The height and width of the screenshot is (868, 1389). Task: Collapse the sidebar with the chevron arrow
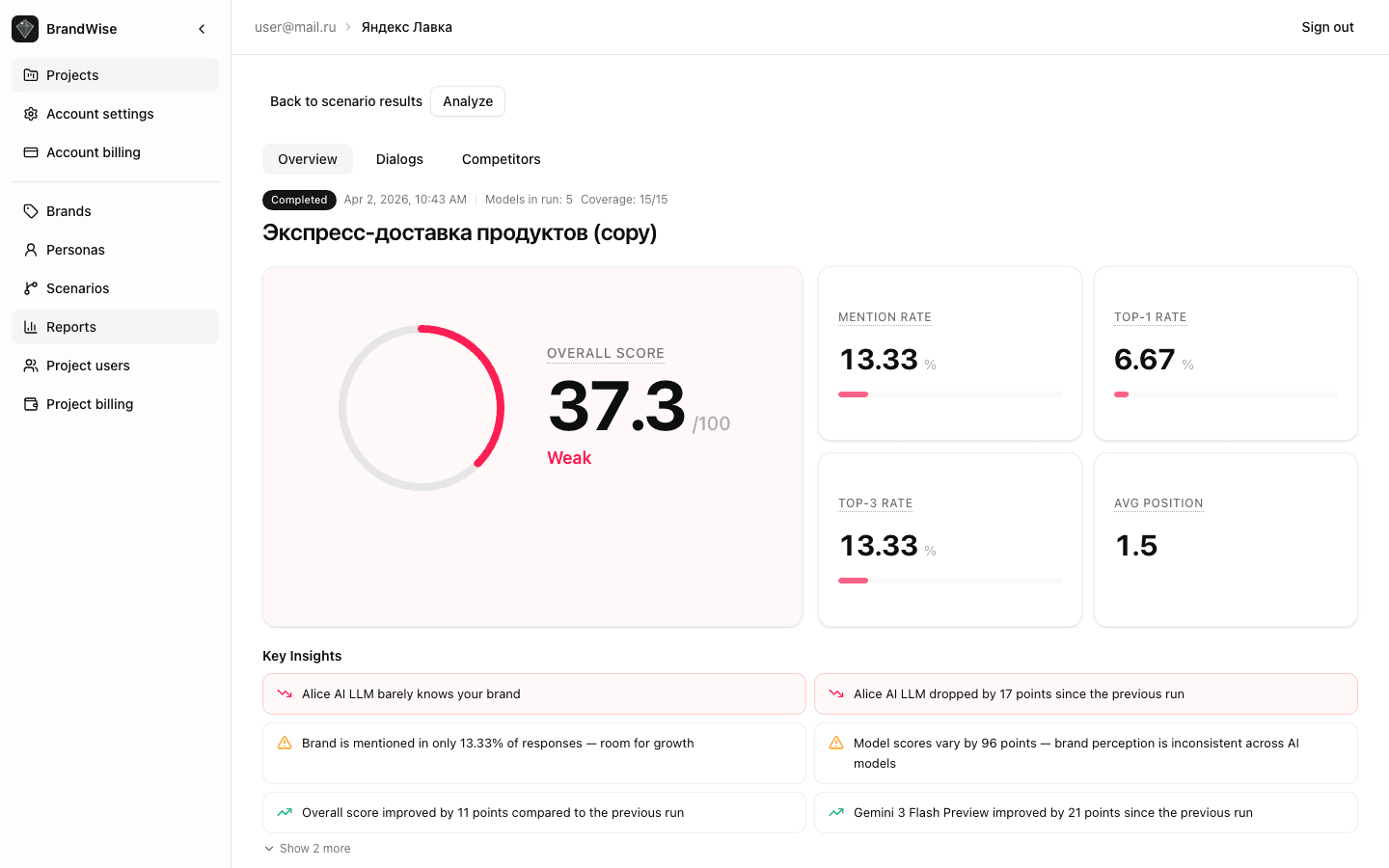202,28
